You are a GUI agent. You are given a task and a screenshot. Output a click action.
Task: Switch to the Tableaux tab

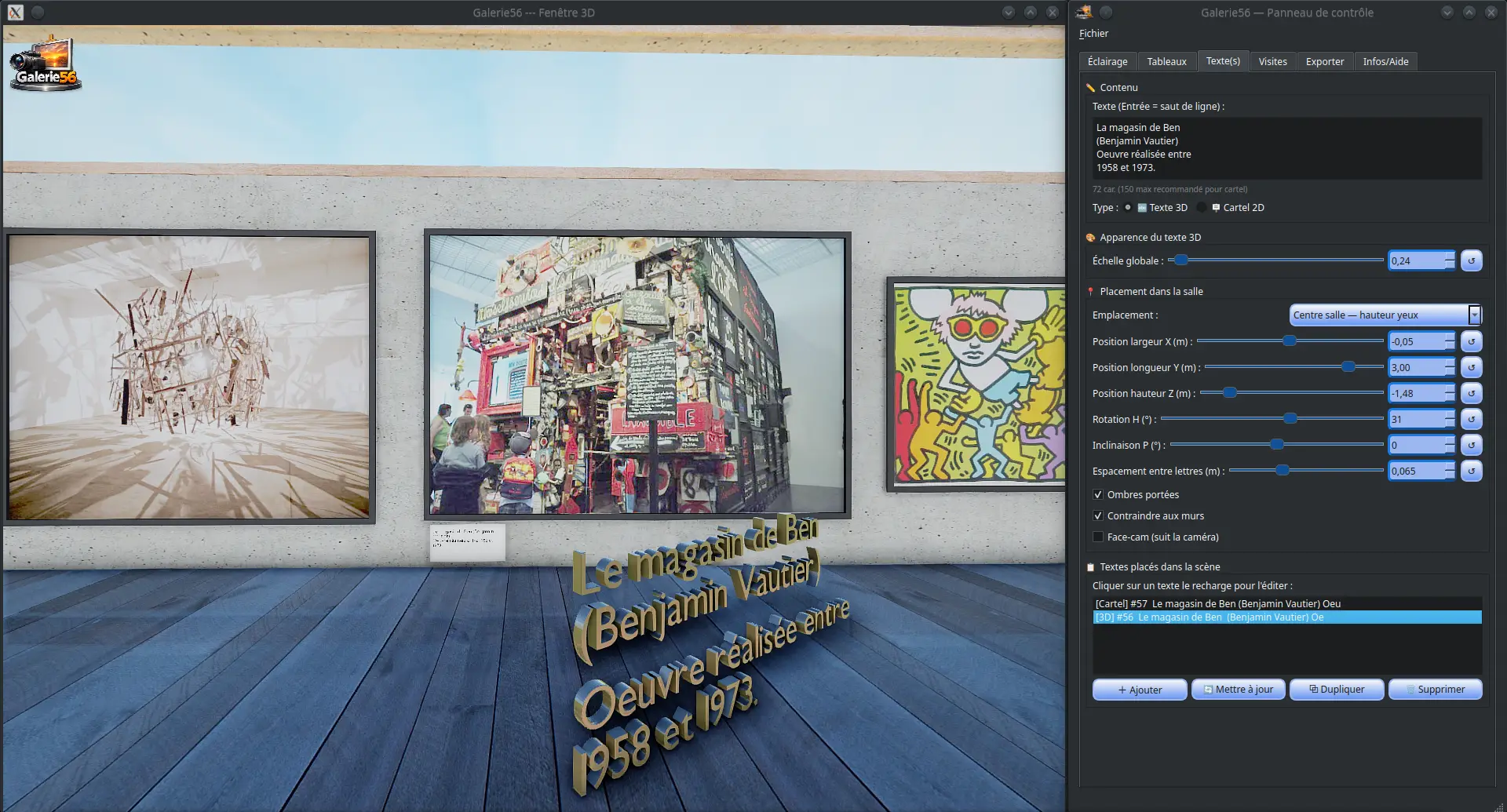1166,62
